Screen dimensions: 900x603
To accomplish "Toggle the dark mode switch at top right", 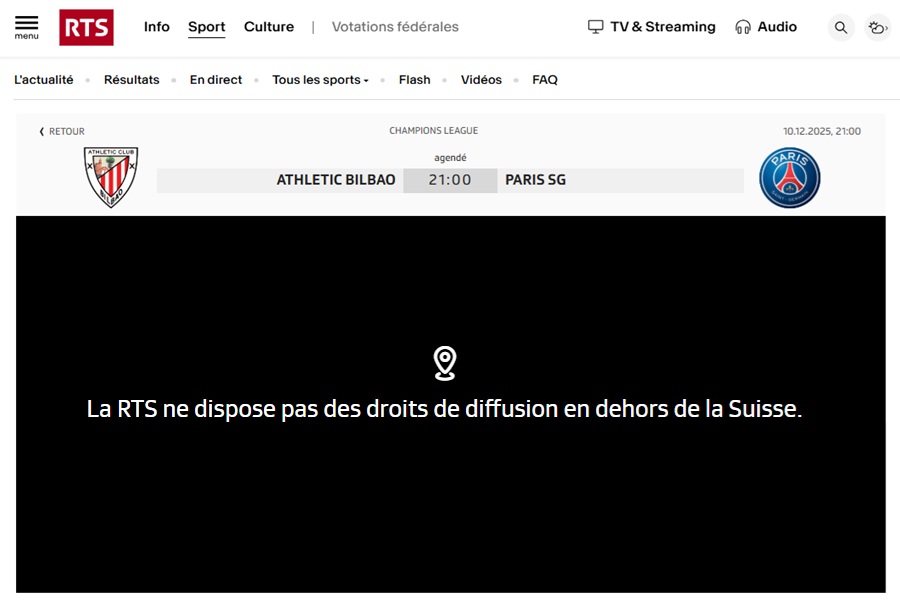I will 877,27.
